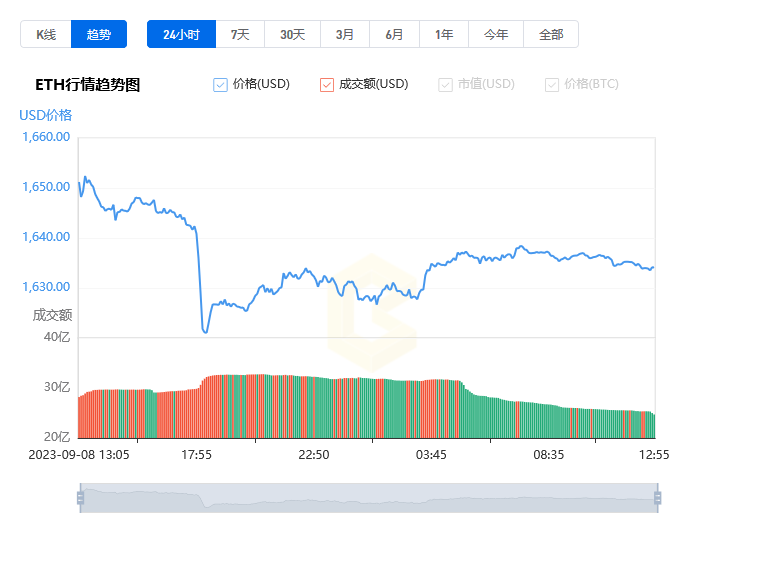Choose the 7天 time range
Screen dimensions: 780x563
pyautogui.click(x=240, y=34)
